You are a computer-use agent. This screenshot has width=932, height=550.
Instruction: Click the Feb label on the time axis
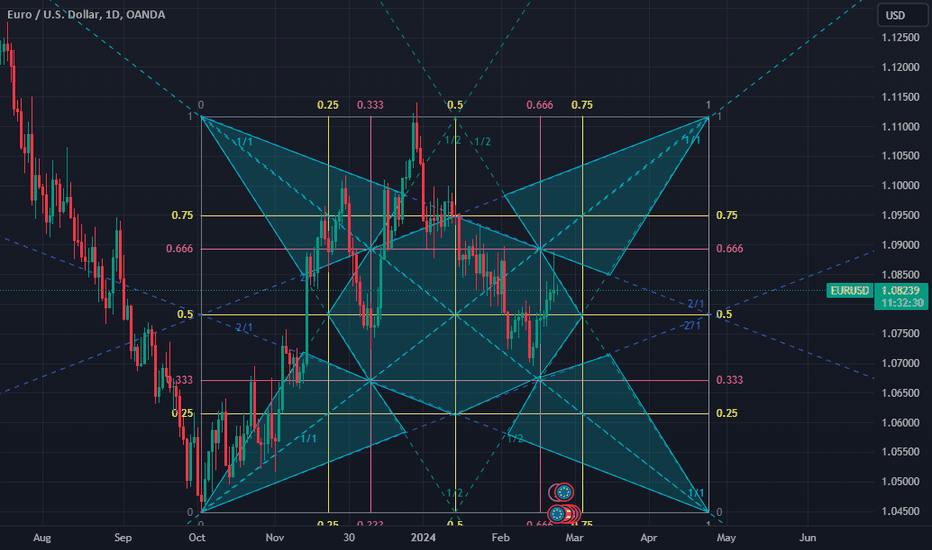[500, 538]
